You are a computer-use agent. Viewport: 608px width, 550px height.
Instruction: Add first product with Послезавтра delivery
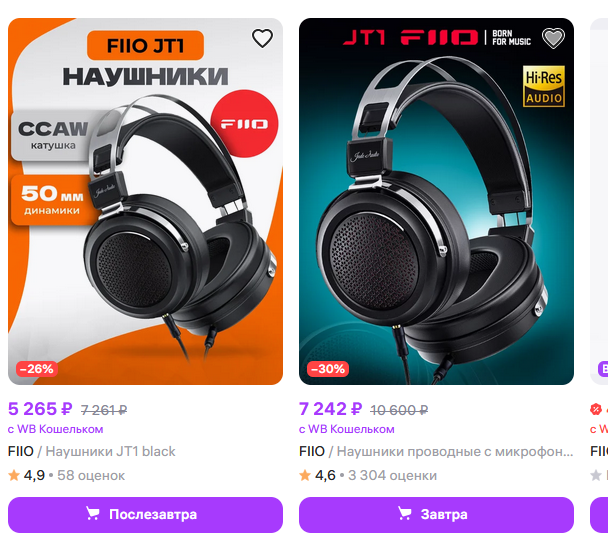(145, 515)
